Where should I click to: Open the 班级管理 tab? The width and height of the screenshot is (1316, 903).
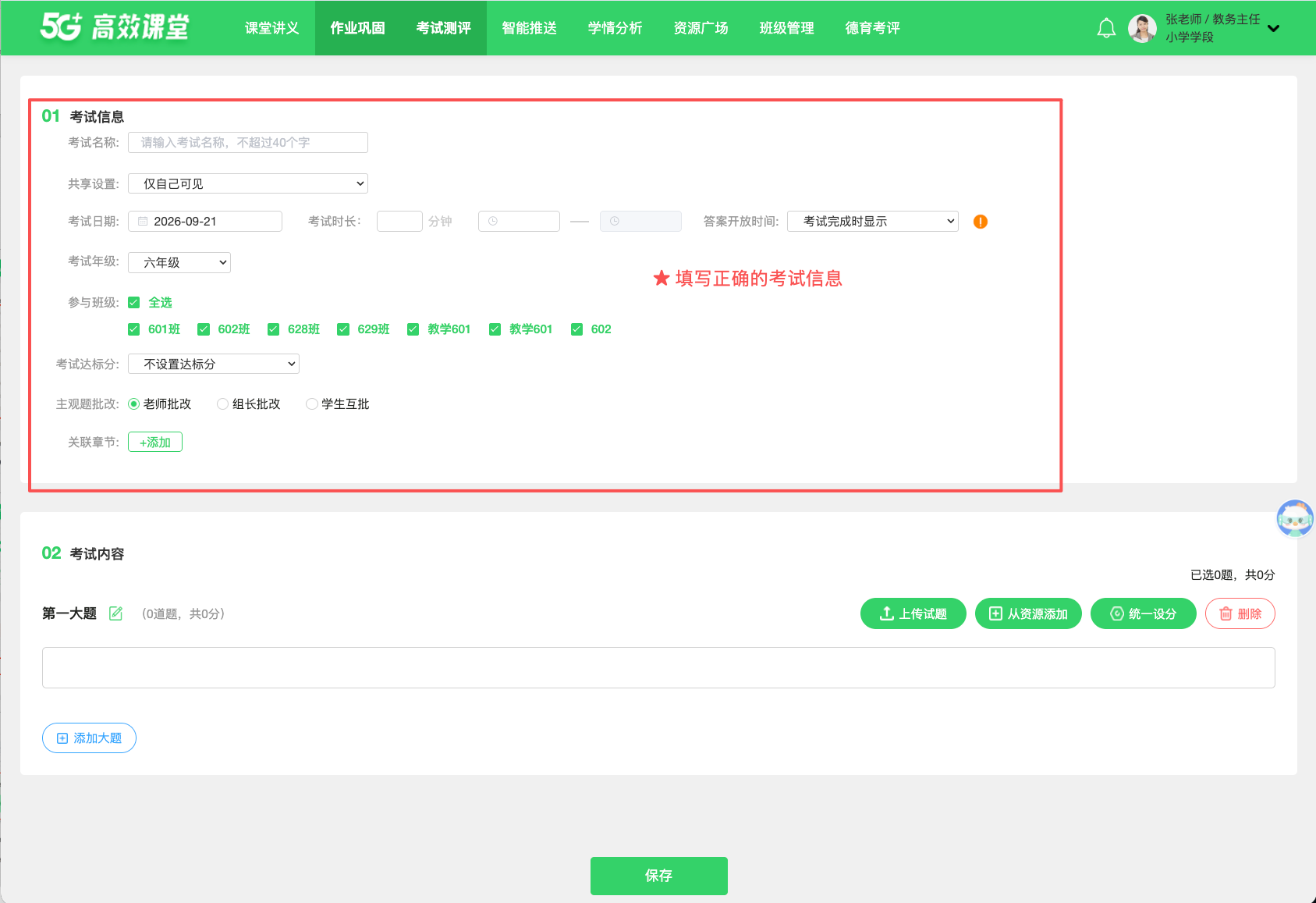787,28
